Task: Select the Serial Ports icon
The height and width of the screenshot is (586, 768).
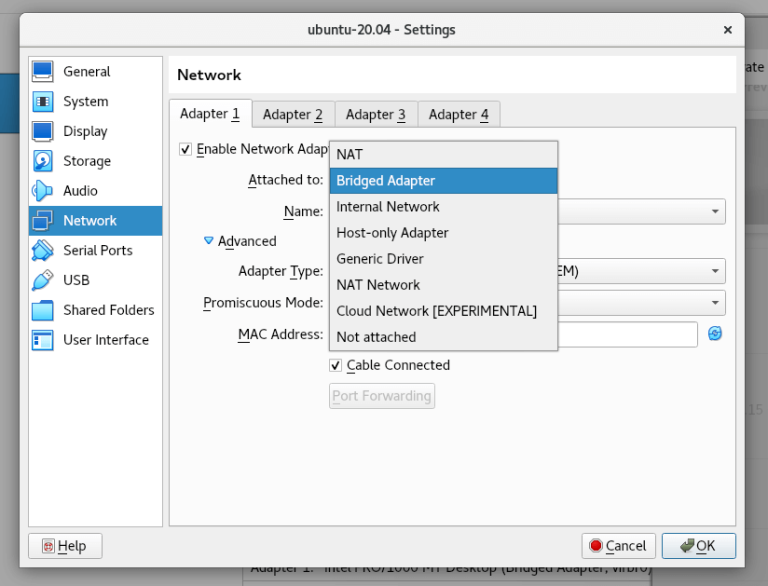Action: pyautogui.click(x=43, y=250)
